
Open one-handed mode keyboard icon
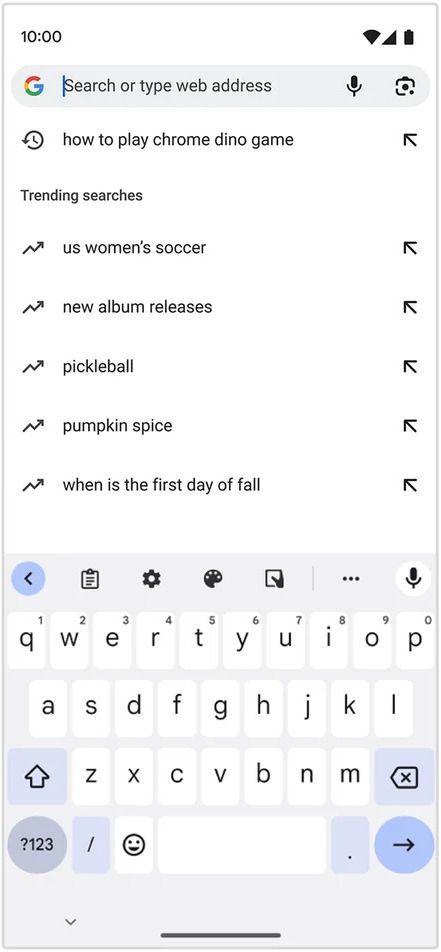point(275,579)
